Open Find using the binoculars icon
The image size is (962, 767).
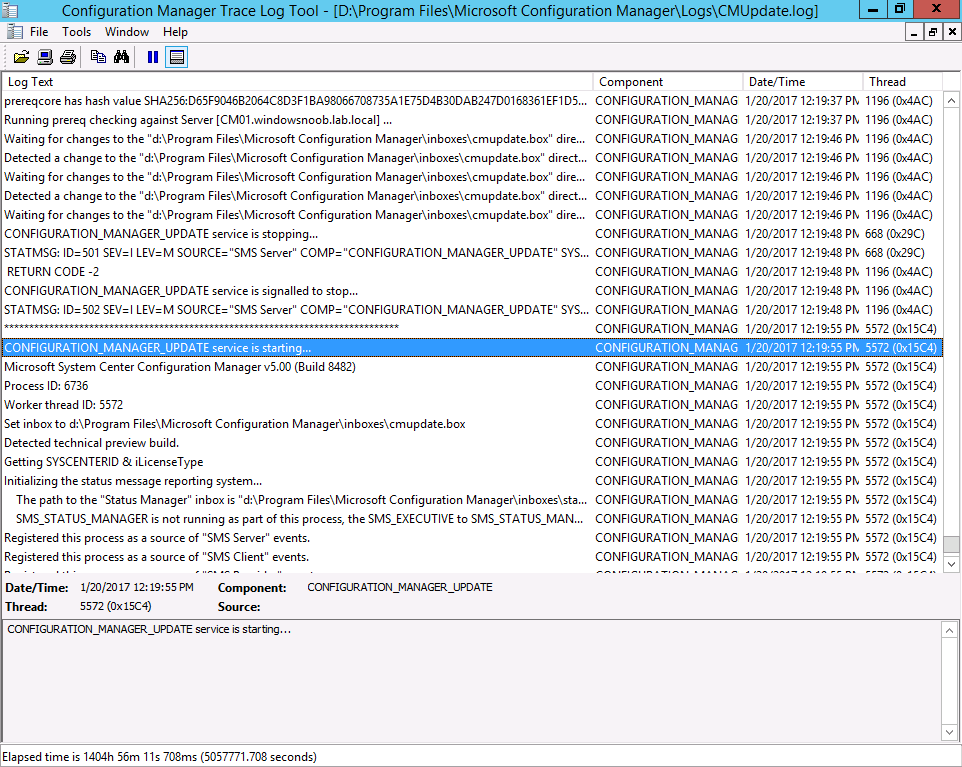click(x=121, y=57)
